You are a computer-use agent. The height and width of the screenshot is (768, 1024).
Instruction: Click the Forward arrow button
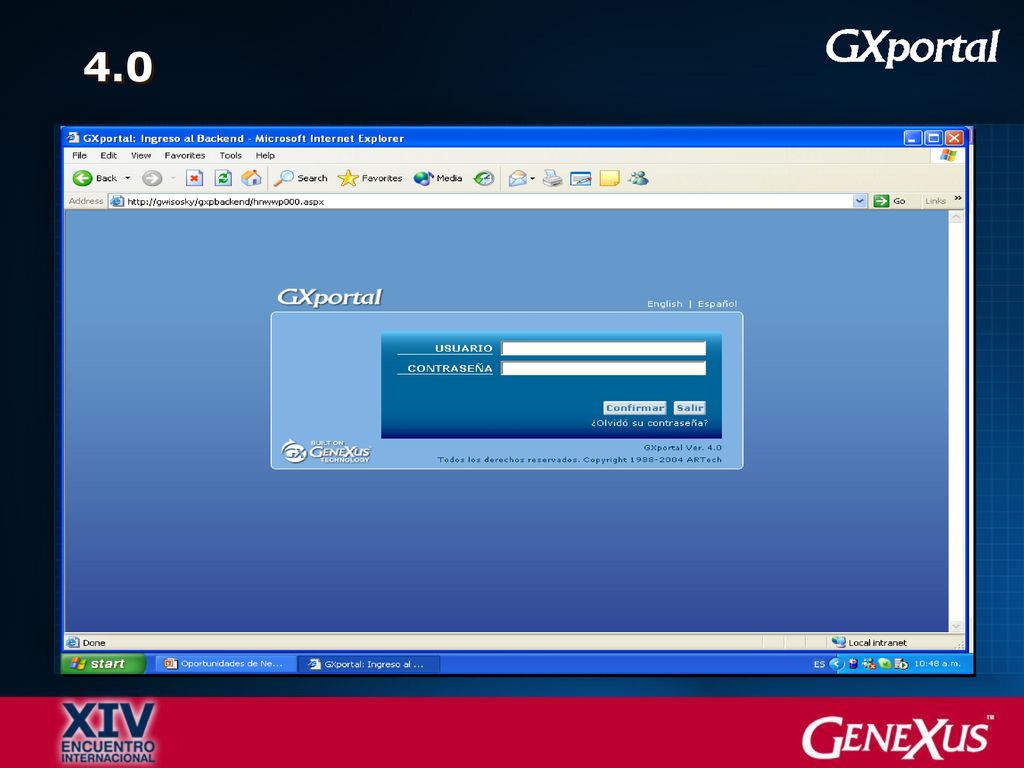[x=152, y=178]
